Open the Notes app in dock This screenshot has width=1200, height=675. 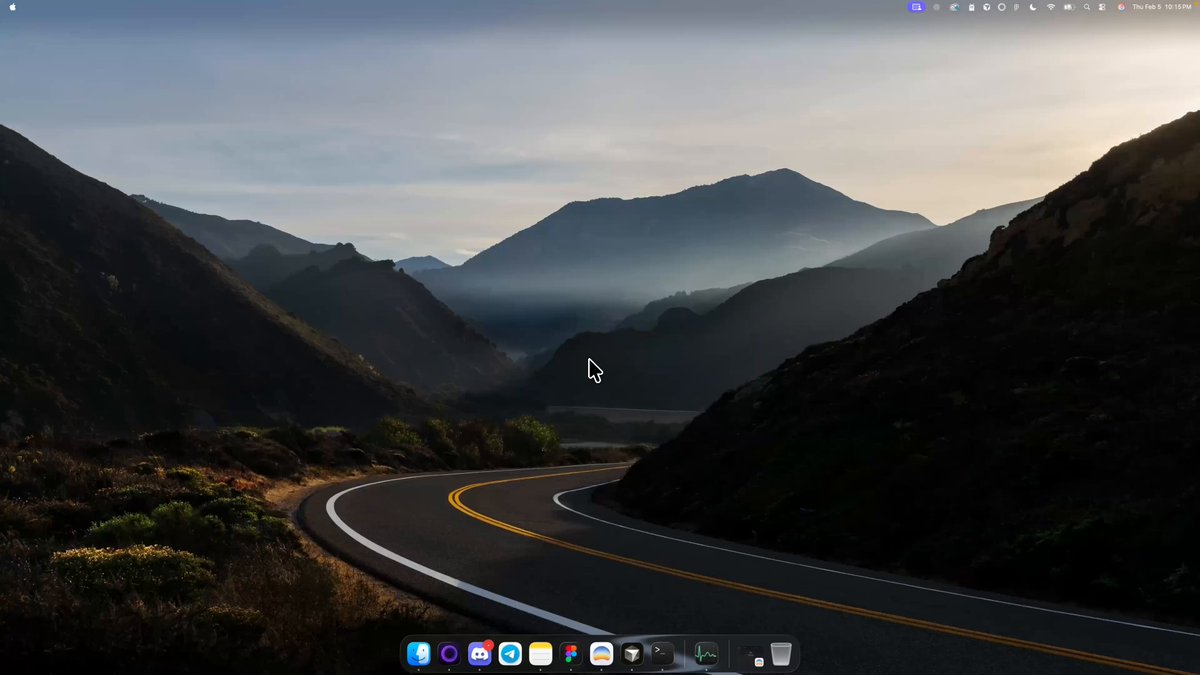541,654
